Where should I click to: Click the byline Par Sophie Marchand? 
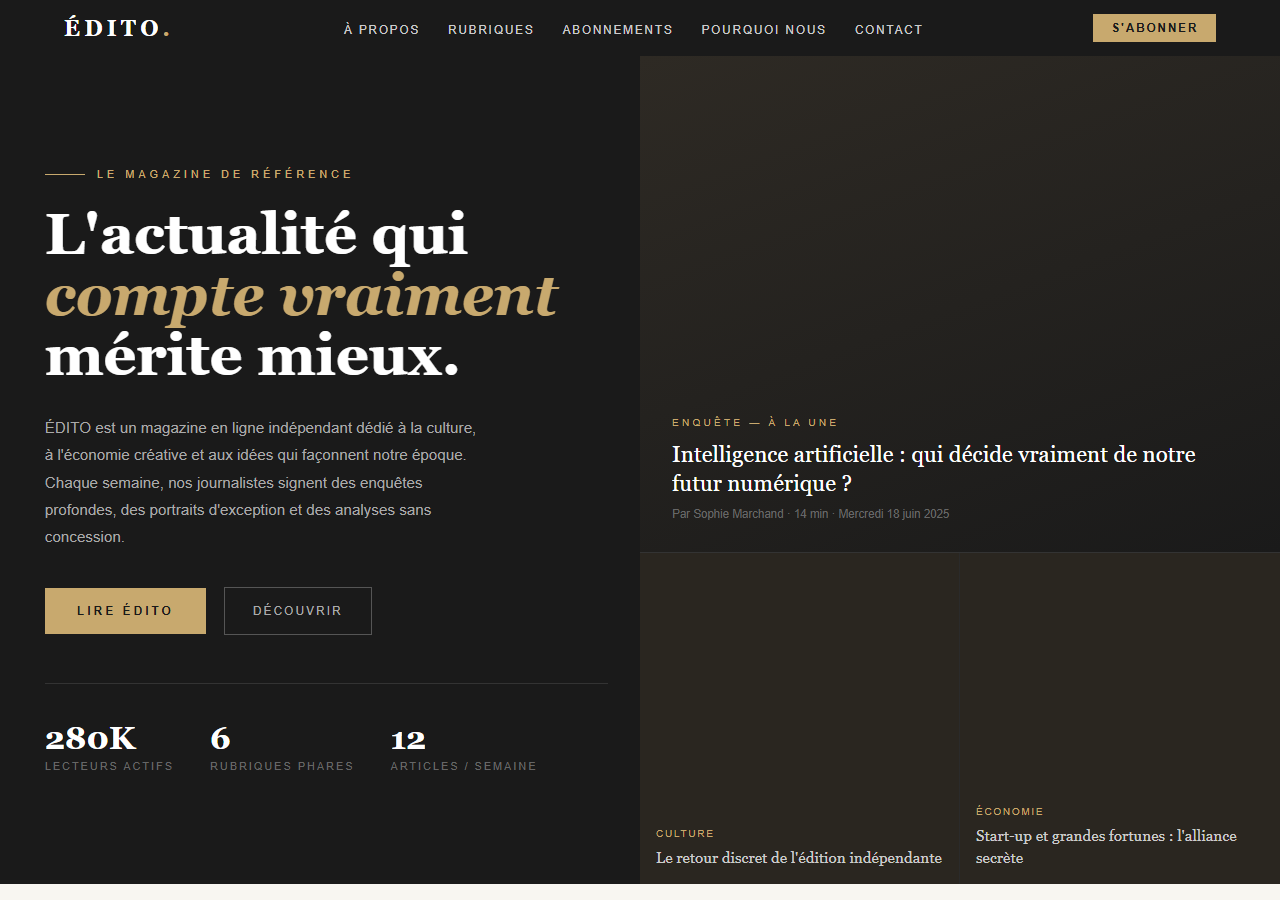[728, 514]
